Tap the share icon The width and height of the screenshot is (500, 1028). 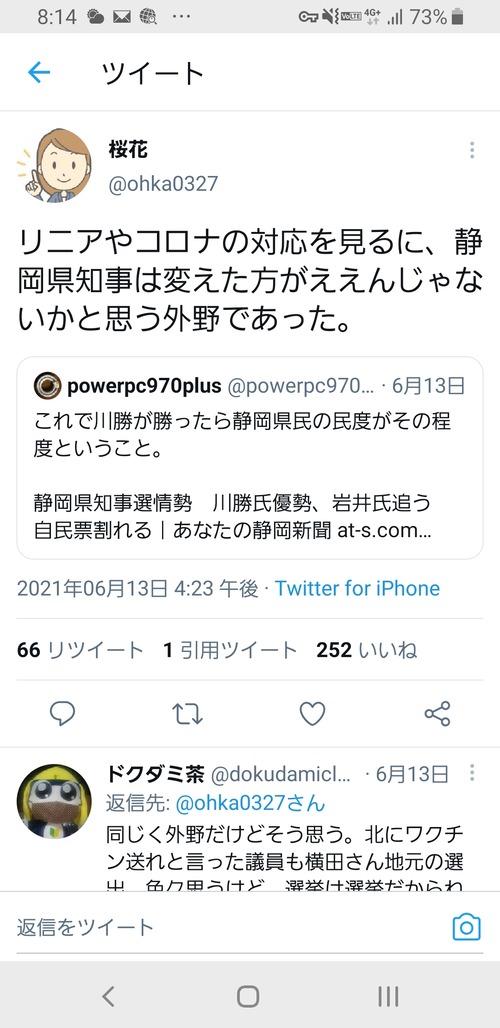tap(437, 713)
